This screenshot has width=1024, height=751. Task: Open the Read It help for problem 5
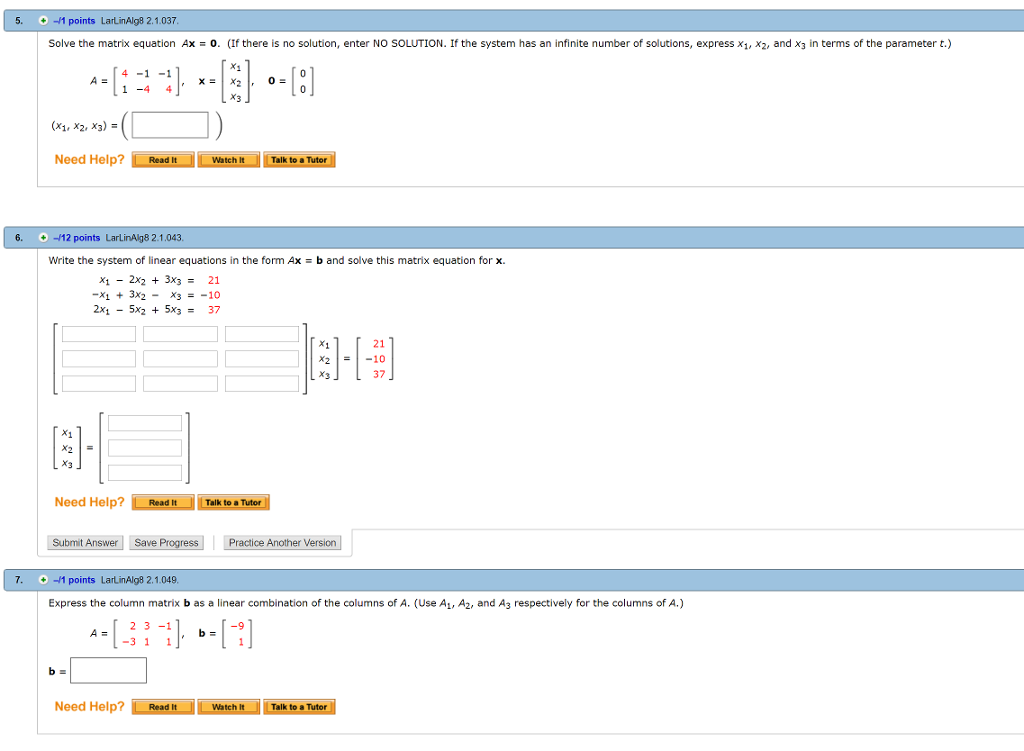point(162,158)
